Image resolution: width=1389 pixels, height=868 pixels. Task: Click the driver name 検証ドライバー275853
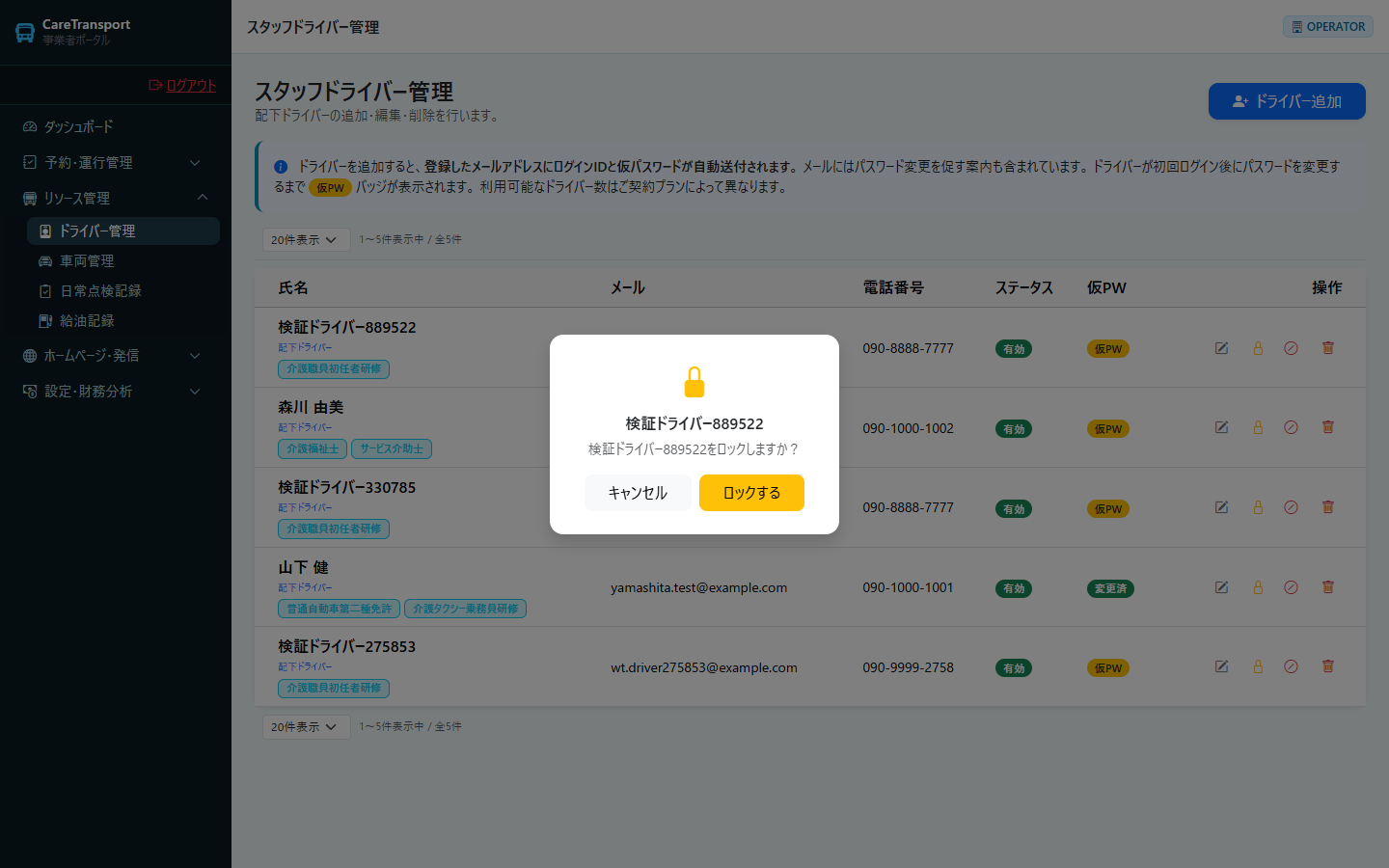coord(347,646)
